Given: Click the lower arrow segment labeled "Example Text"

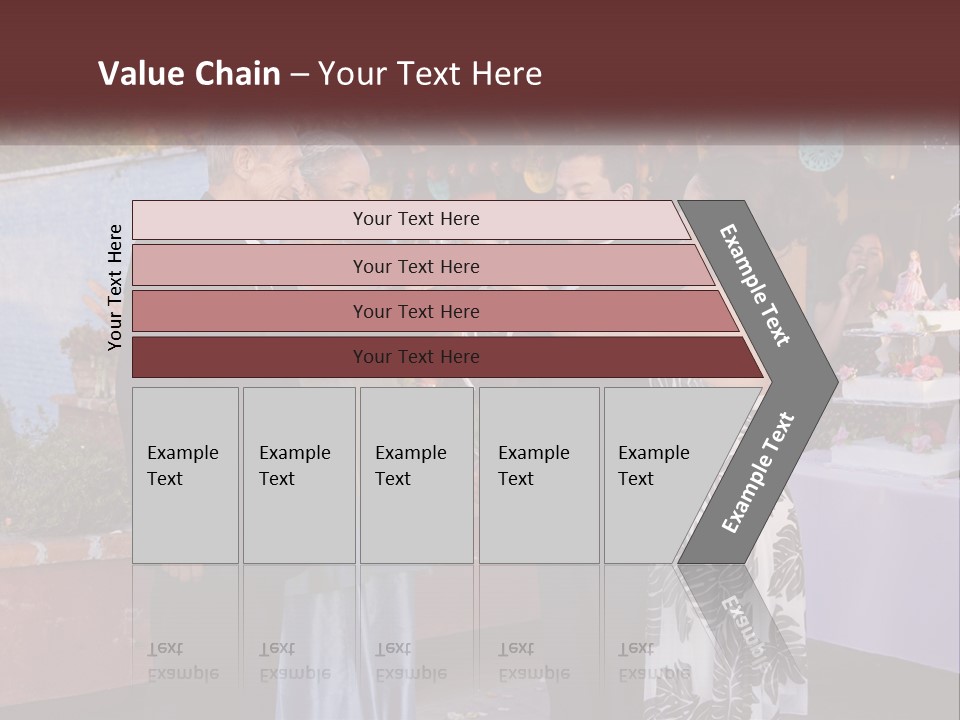Looking at the screenshot, I should coord(757,472).
